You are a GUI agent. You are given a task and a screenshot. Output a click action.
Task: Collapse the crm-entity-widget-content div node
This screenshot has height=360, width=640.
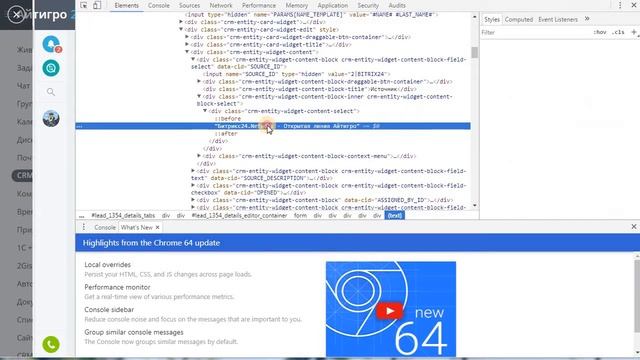187,52
